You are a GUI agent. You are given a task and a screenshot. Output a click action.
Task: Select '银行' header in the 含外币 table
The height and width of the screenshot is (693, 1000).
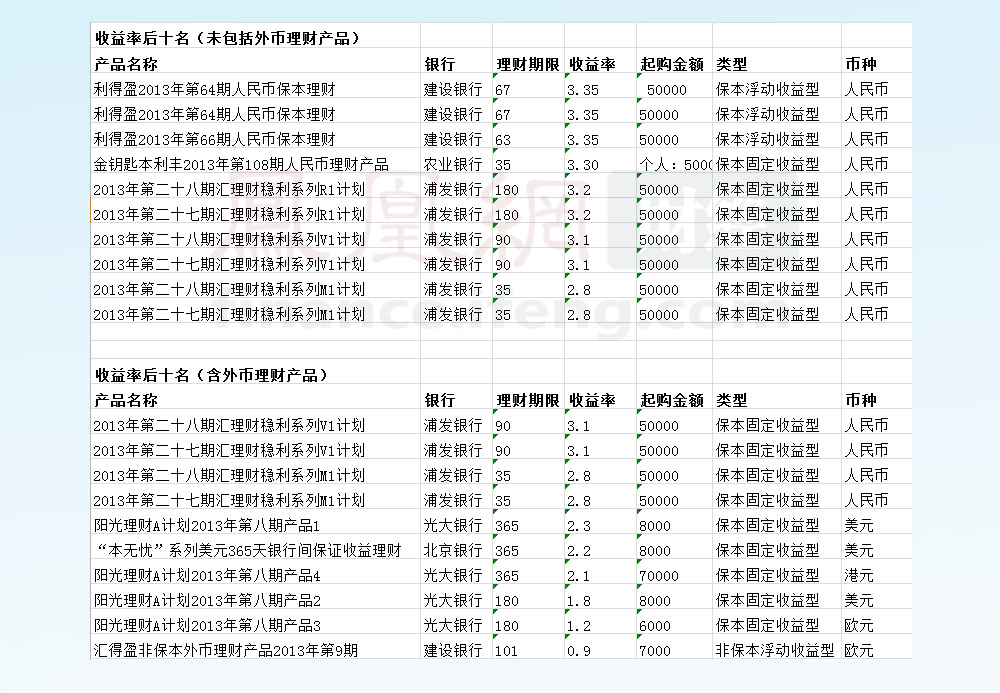[x=440, y=400]
